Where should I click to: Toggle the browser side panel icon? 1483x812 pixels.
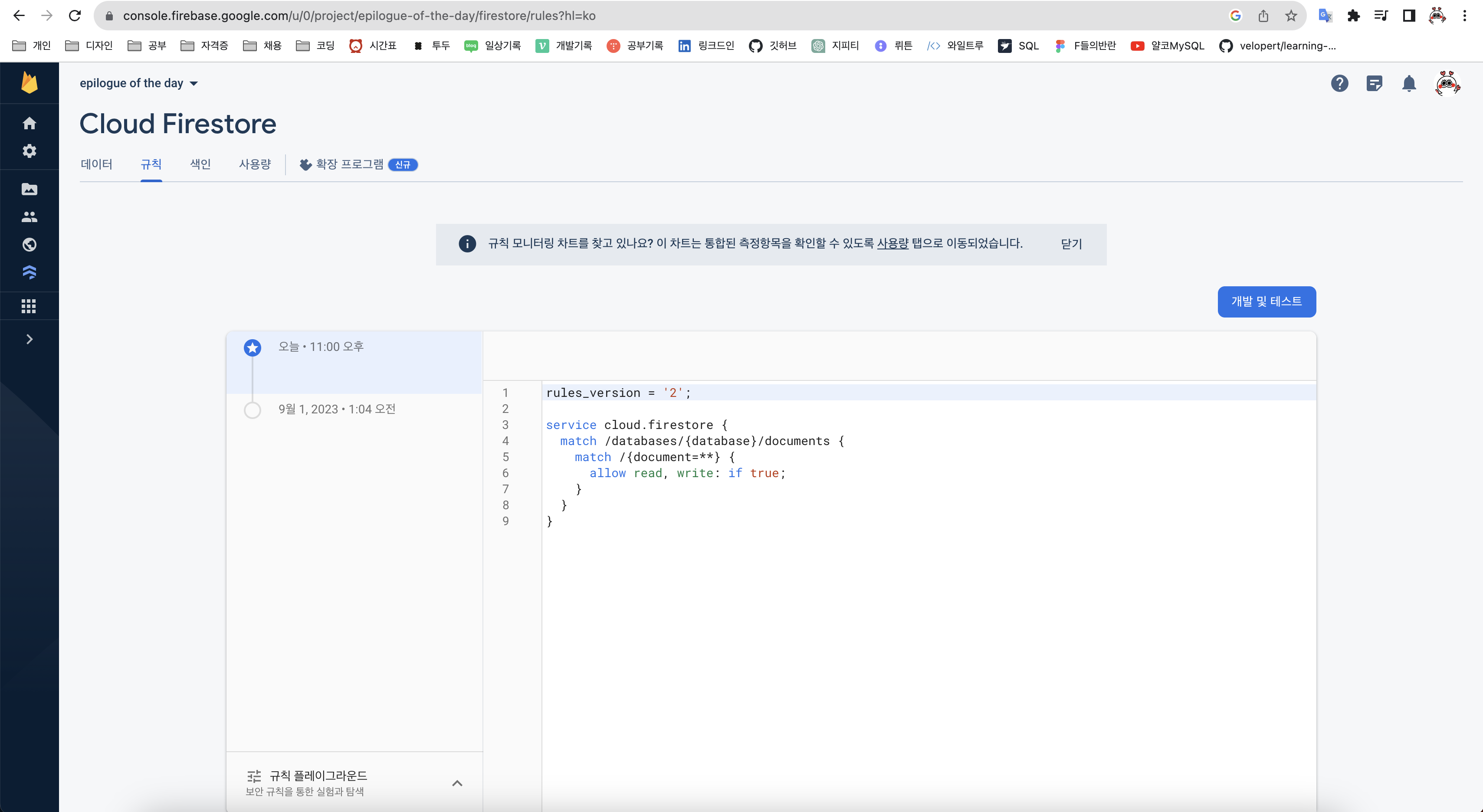coord(1409,16)
